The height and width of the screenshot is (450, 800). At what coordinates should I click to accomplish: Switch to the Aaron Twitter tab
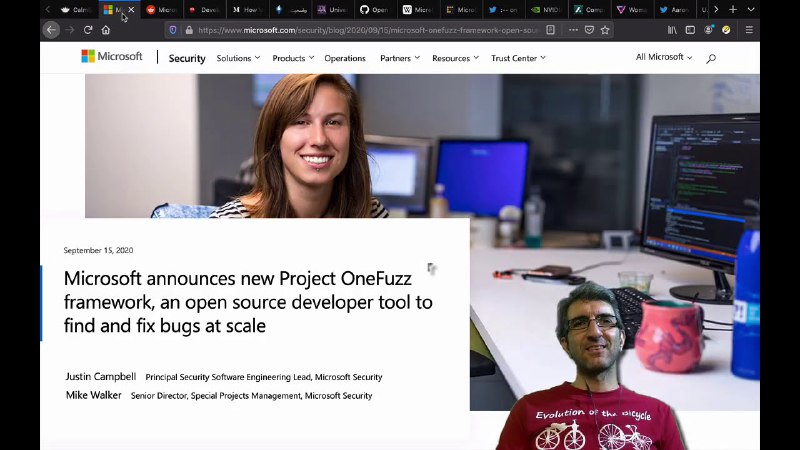tap(673, 9)
